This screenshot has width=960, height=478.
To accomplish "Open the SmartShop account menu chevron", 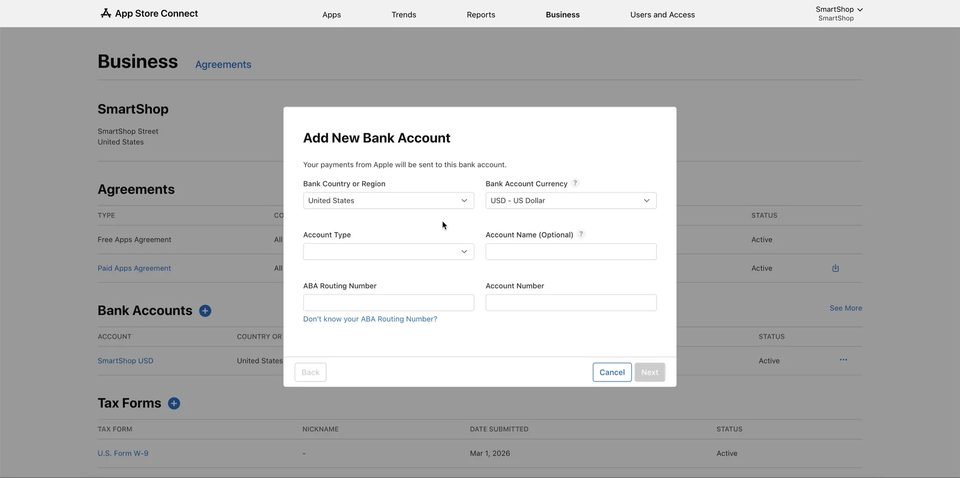I will point(860,10).
